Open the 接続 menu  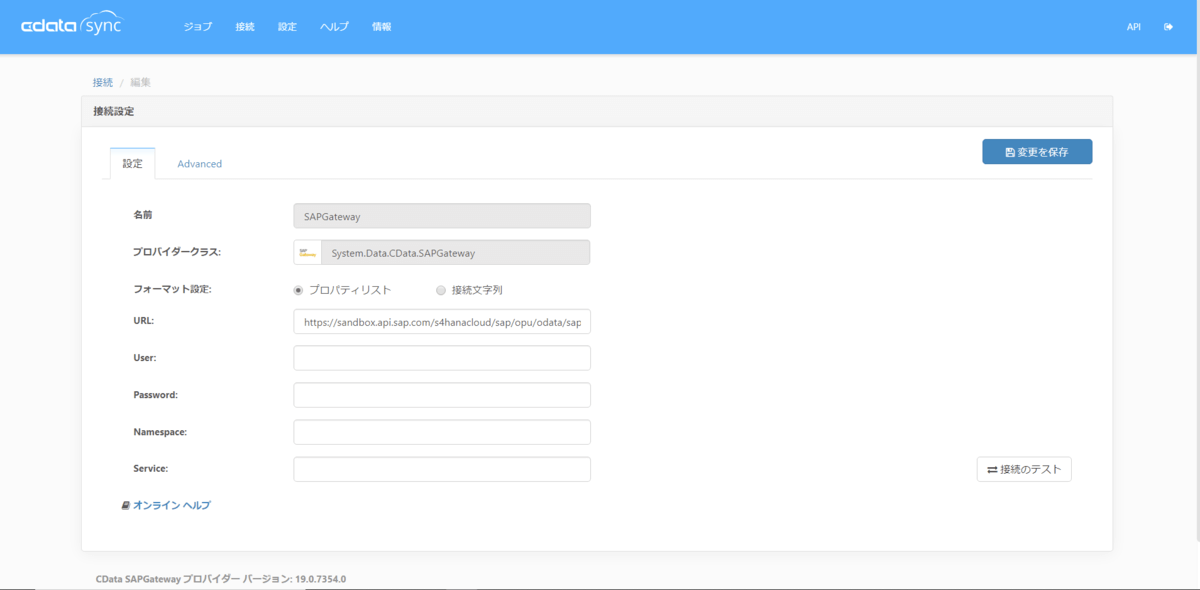(x=245, y=26)
